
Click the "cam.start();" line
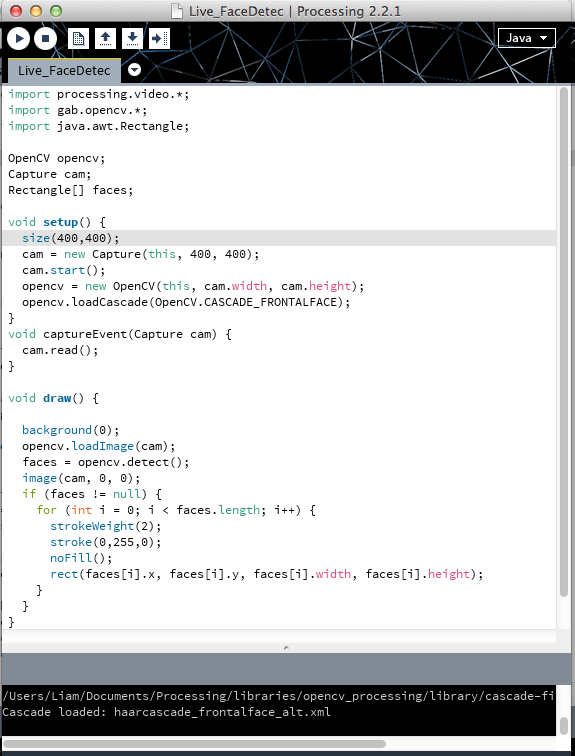(x=64, y=270)
